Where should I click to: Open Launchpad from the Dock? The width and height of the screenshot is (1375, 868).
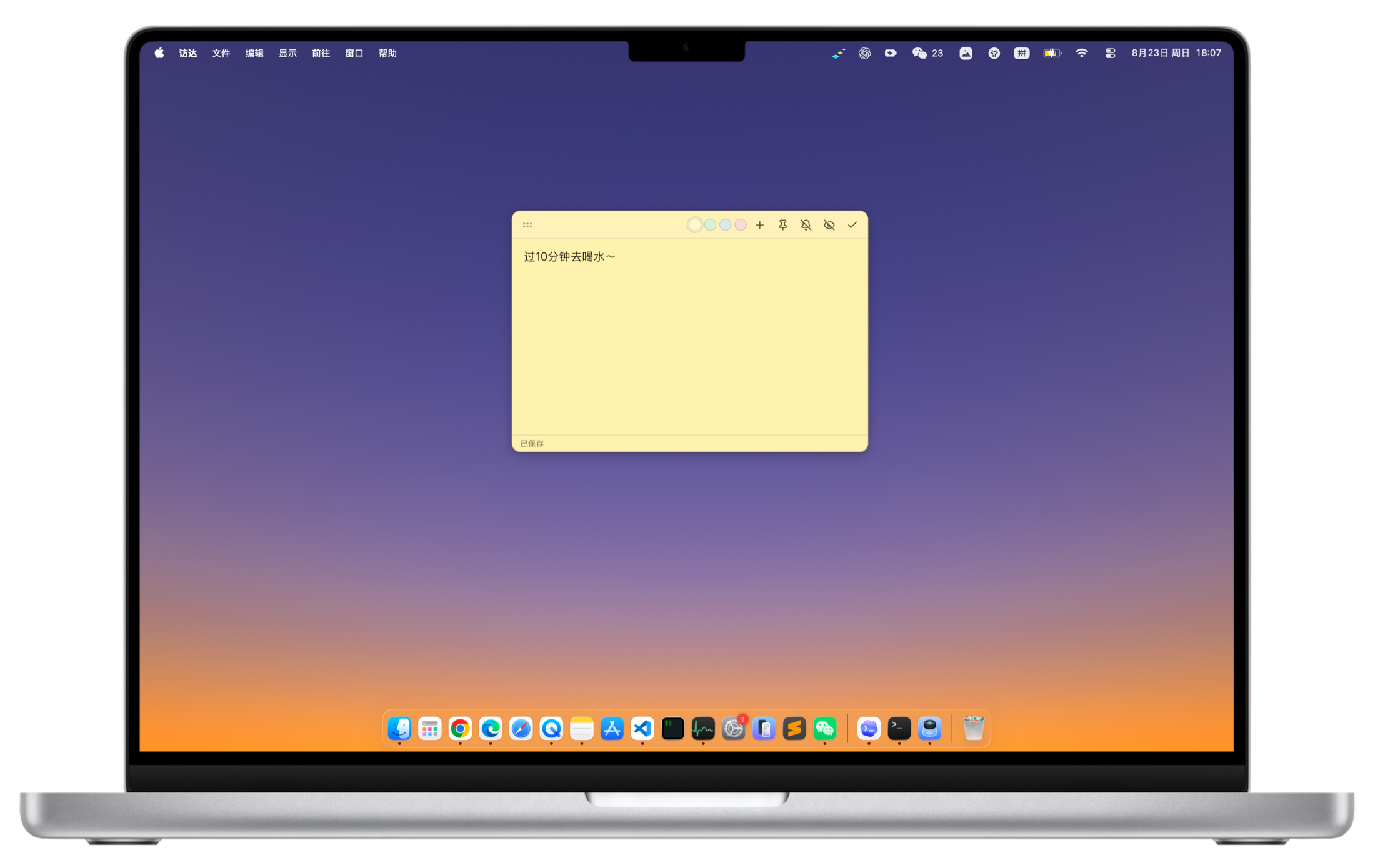point(430,728)
